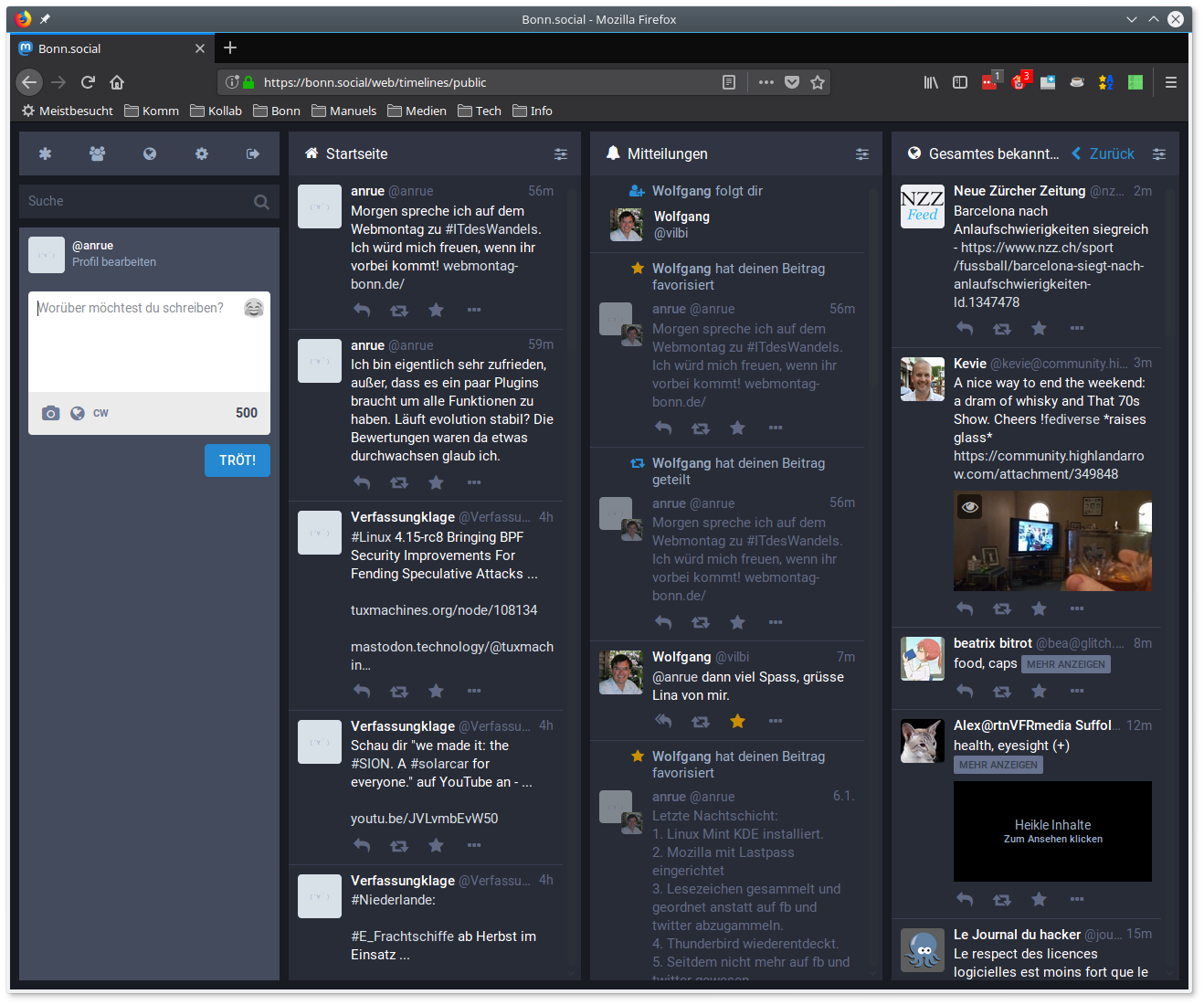Image resolution: width=1204 pixels, height=1005 pixels.
Task: Go to Firefox home page
Action: [x=117, y=82]
